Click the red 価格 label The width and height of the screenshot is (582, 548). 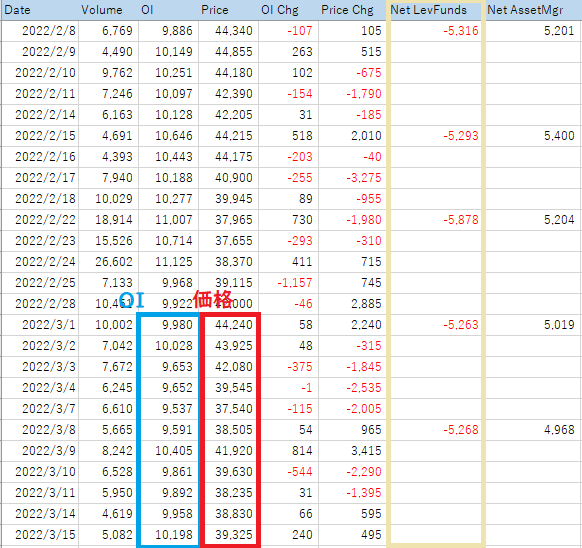coord(213,299)
